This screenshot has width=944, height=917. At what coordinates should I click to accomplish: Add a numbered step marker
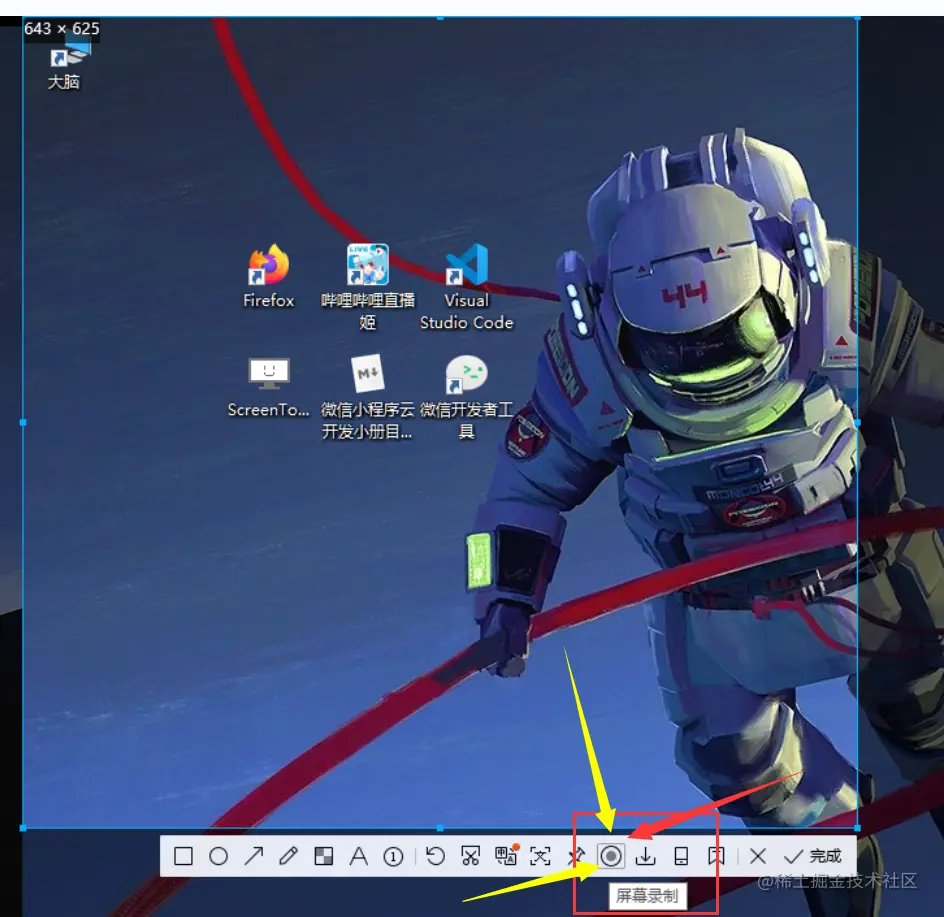click(393, 856)
